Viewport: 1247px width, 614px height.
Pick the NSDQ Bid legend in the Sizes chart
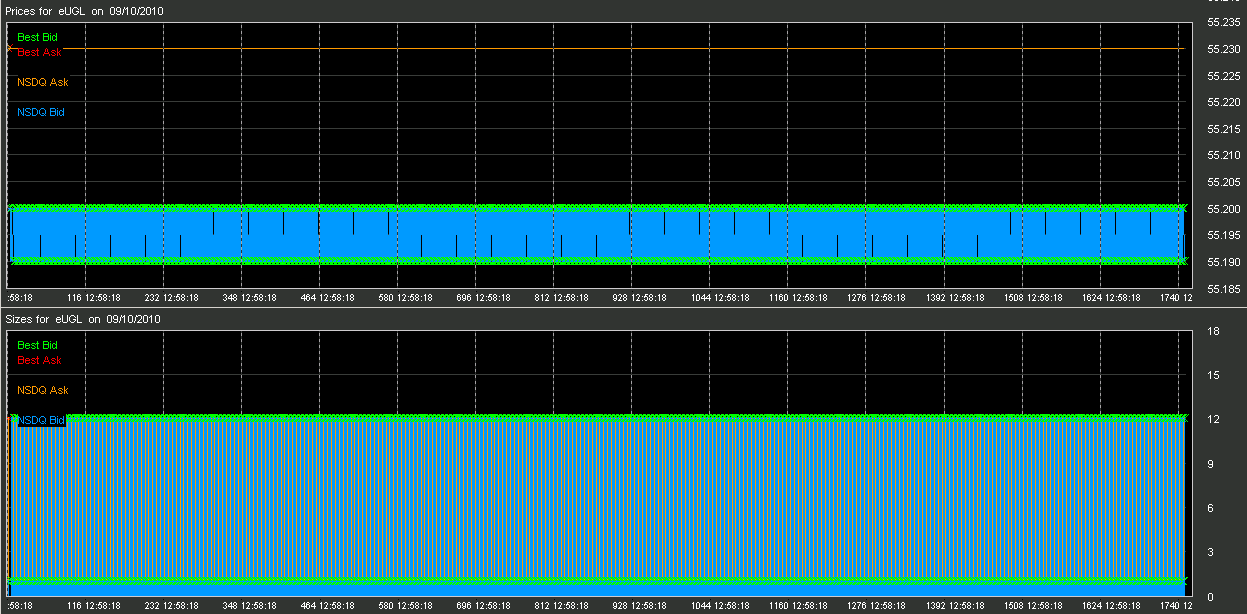pyautogui.click(x=41, y=420)
